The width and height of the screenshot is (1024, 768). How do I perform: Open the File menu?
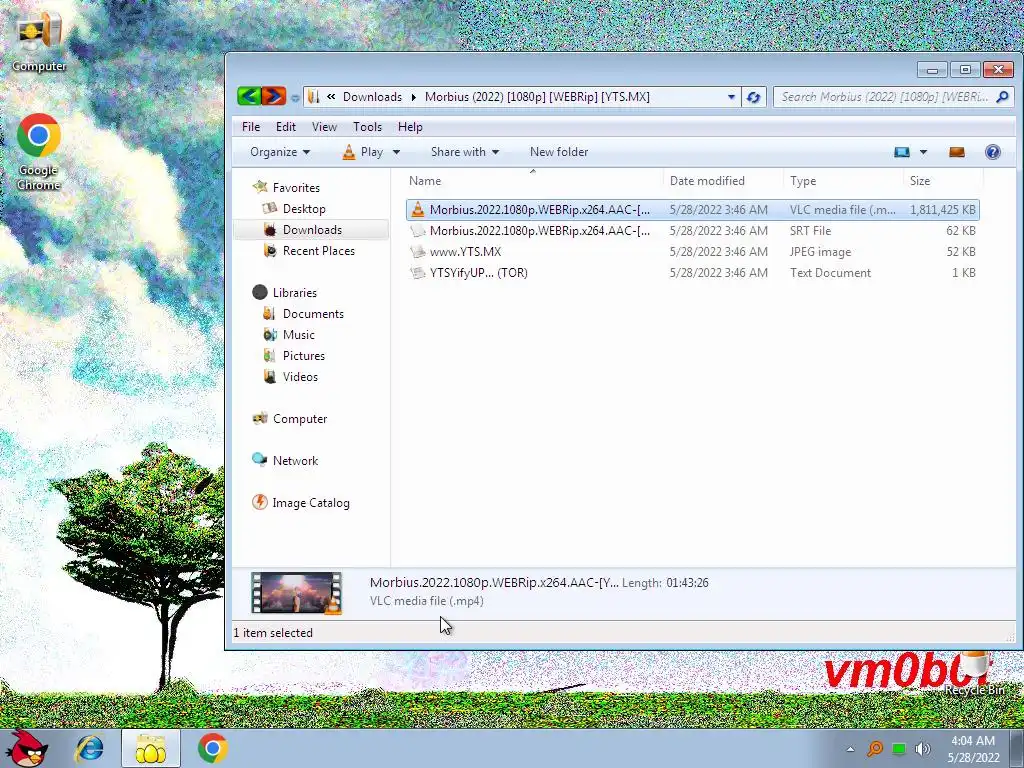(x=251, y=127)
